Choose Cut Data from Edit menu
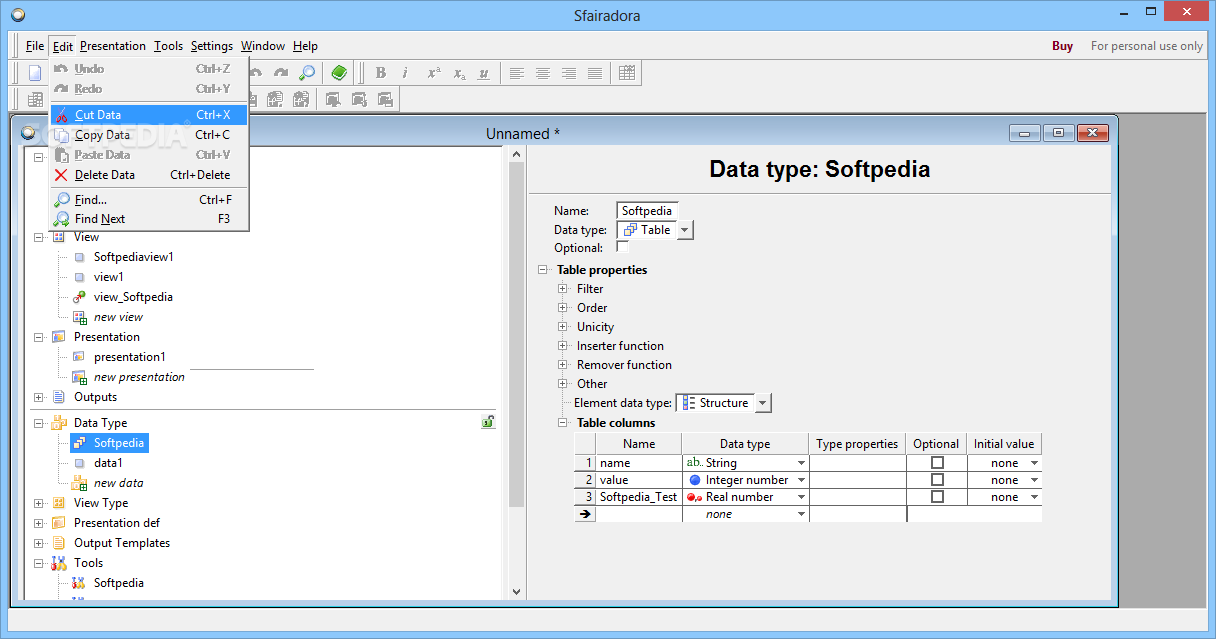The image size is (1216, 639). 149,115
